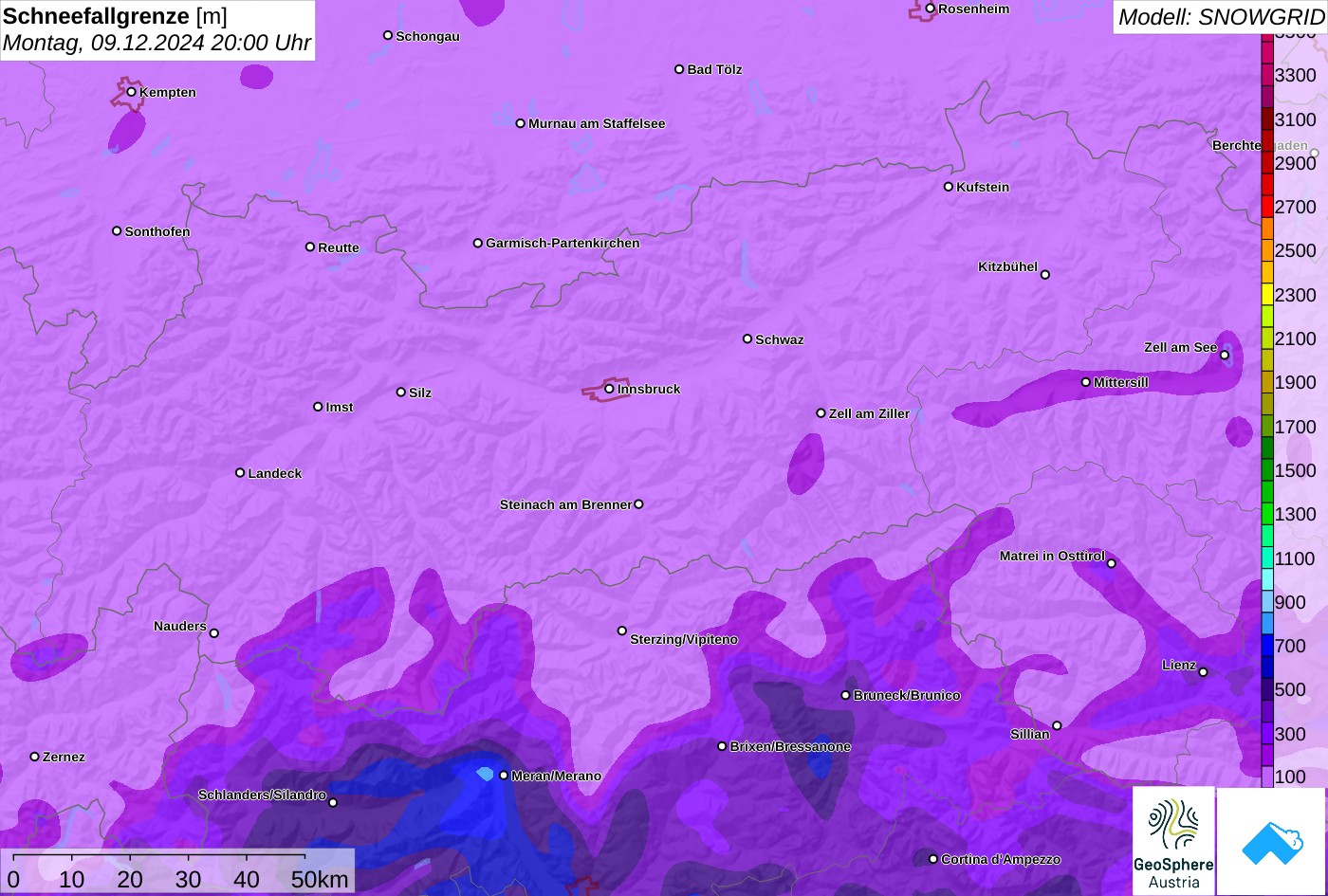Click the Bruneck/Brunico marker dot
Image resolution: width=1328 pixels, height=896 pixels.
[x=846, y=695]
